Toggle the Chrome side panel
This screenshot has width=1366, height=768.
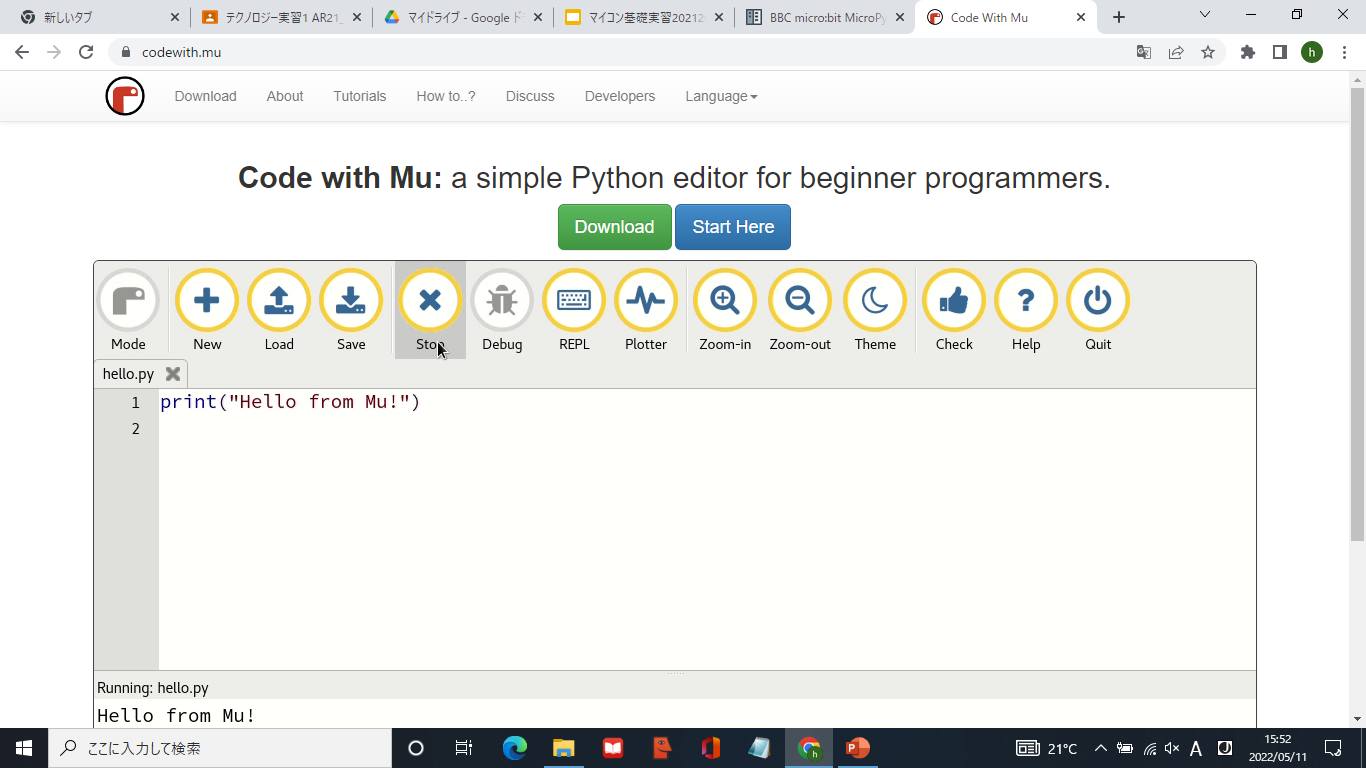click(1280, 52)
